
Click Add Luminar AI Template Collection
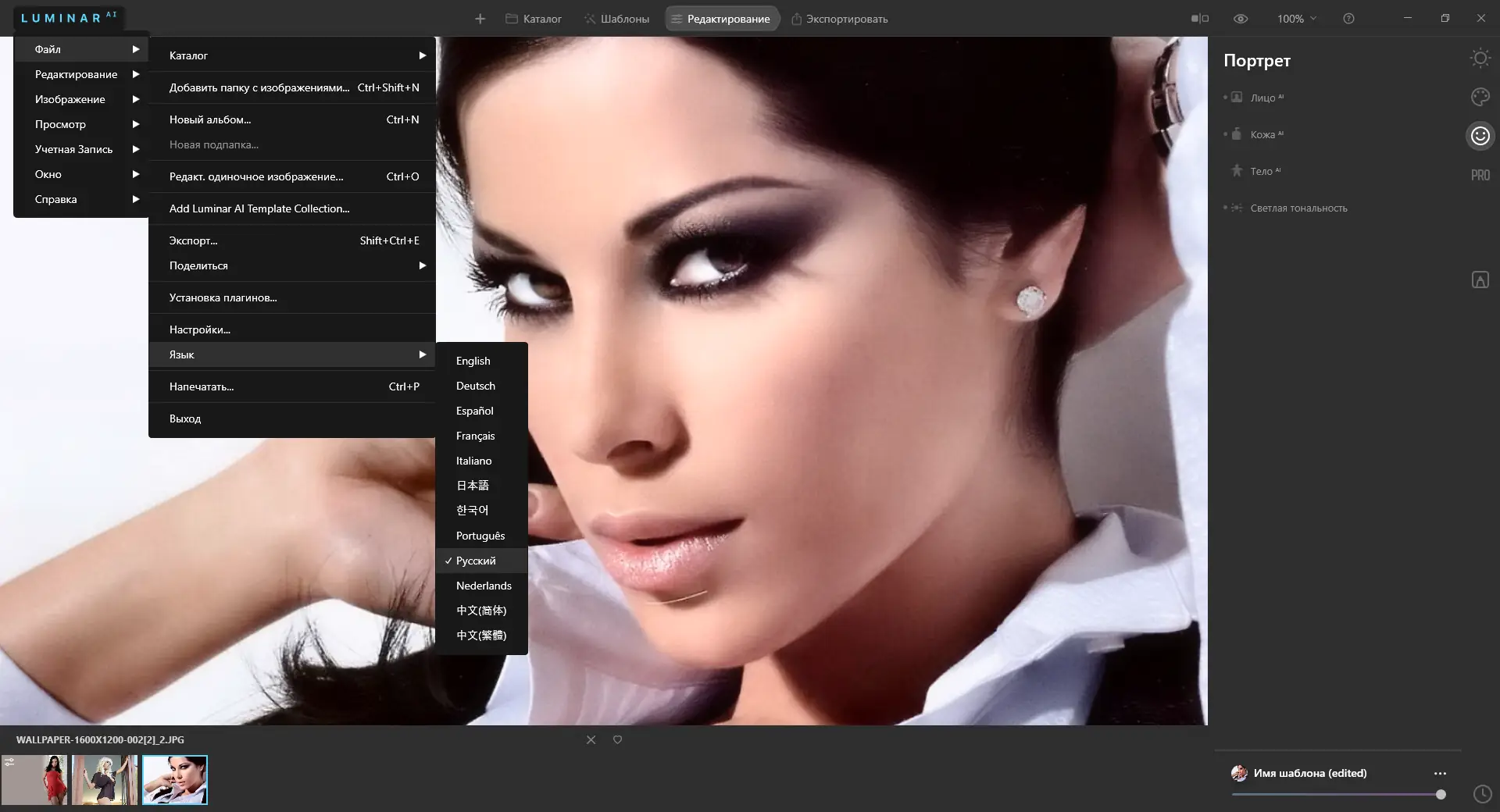[259, 208]
